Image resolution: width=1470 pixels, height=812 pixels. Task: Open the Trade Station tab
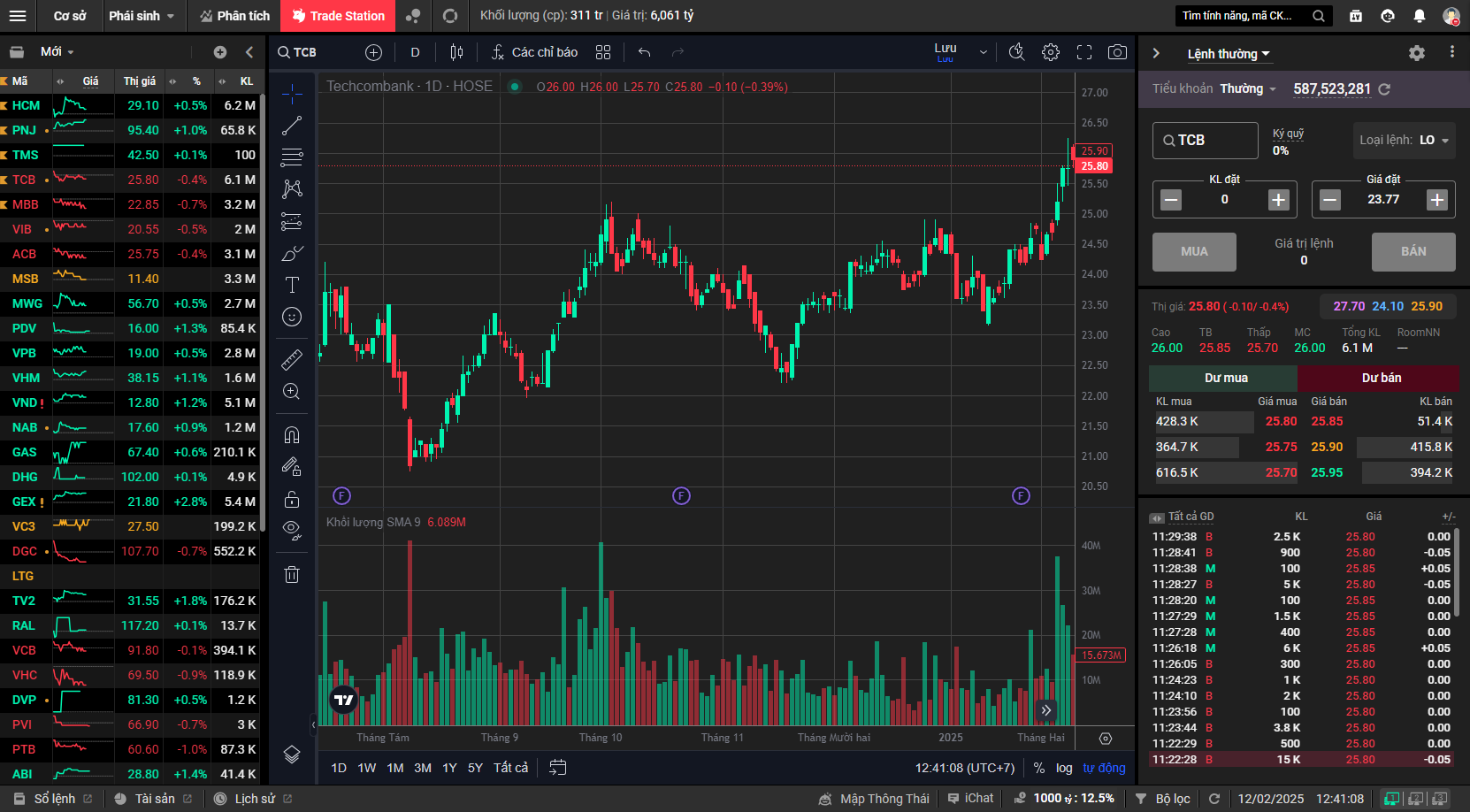click(338, 16)
